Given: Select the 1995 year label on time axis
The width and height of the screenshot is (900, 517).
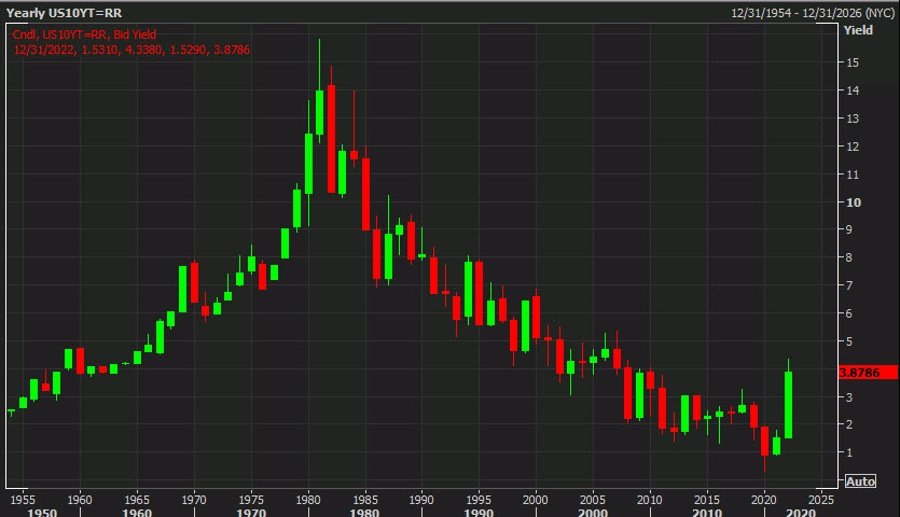Looking at the screenshot, I should click(479, 498).
